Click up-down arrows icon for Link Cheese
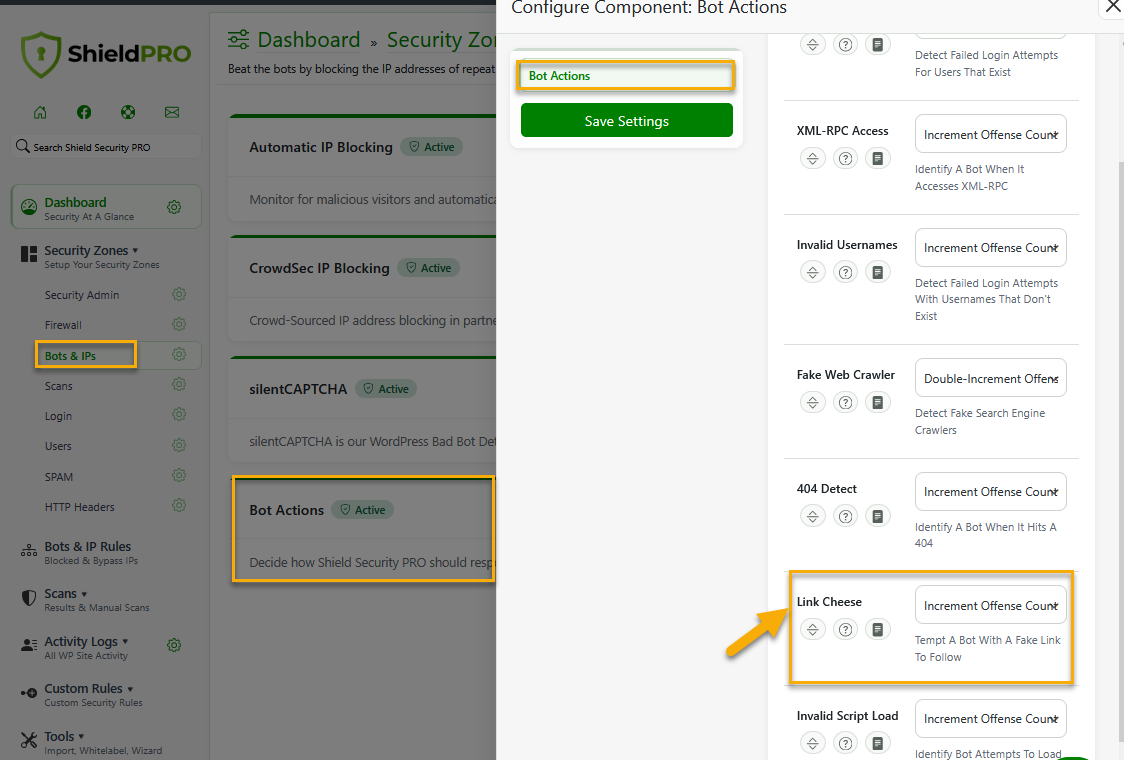The width and height of the screenshot is (1124, 760). 812,630
